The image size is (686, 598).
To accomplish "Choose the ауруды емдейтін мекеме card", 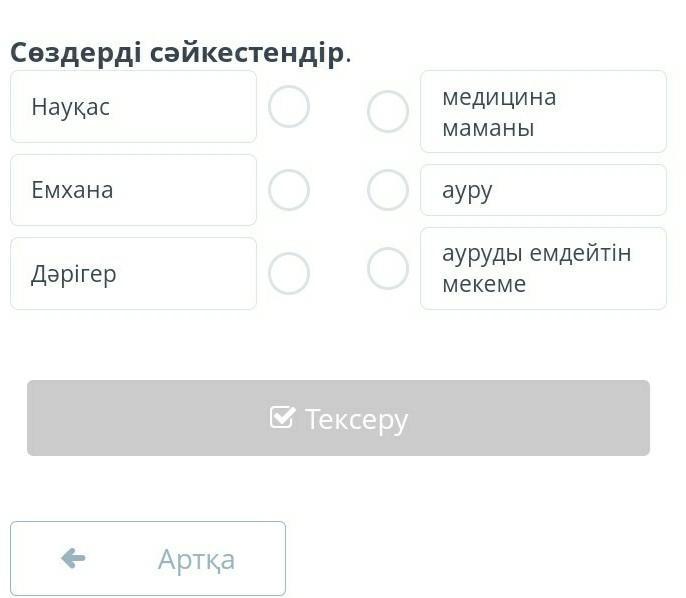I will [x=543, y=268].
